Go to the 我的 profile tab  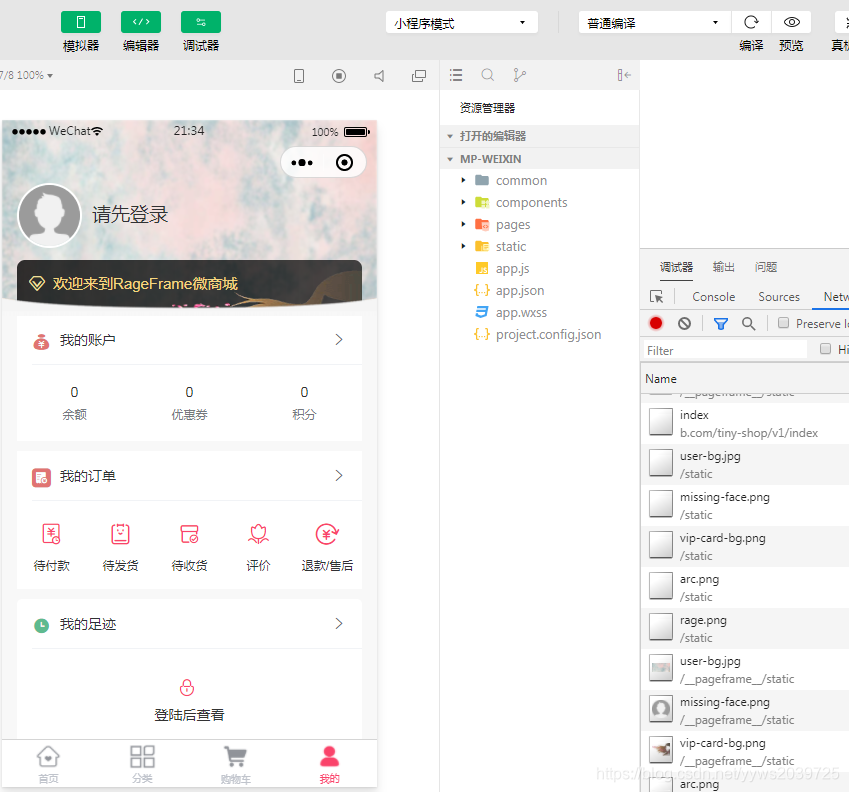329,764
